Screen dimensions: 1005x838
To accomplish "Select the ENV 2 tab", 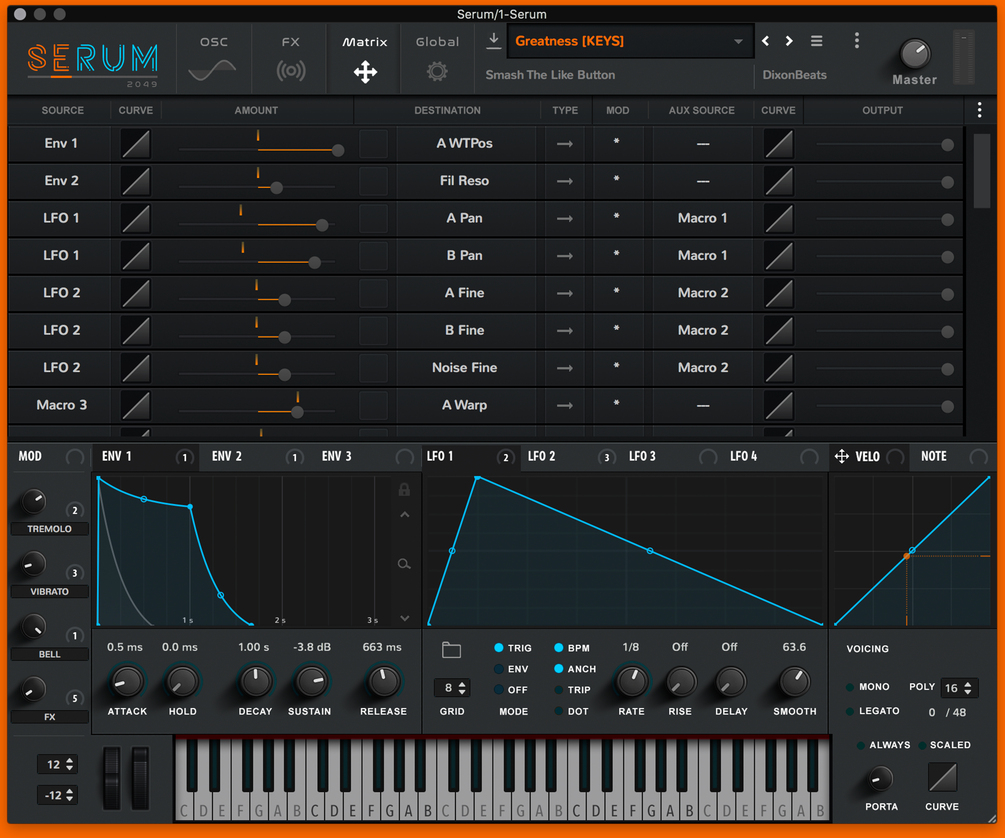I will point(227,457).
